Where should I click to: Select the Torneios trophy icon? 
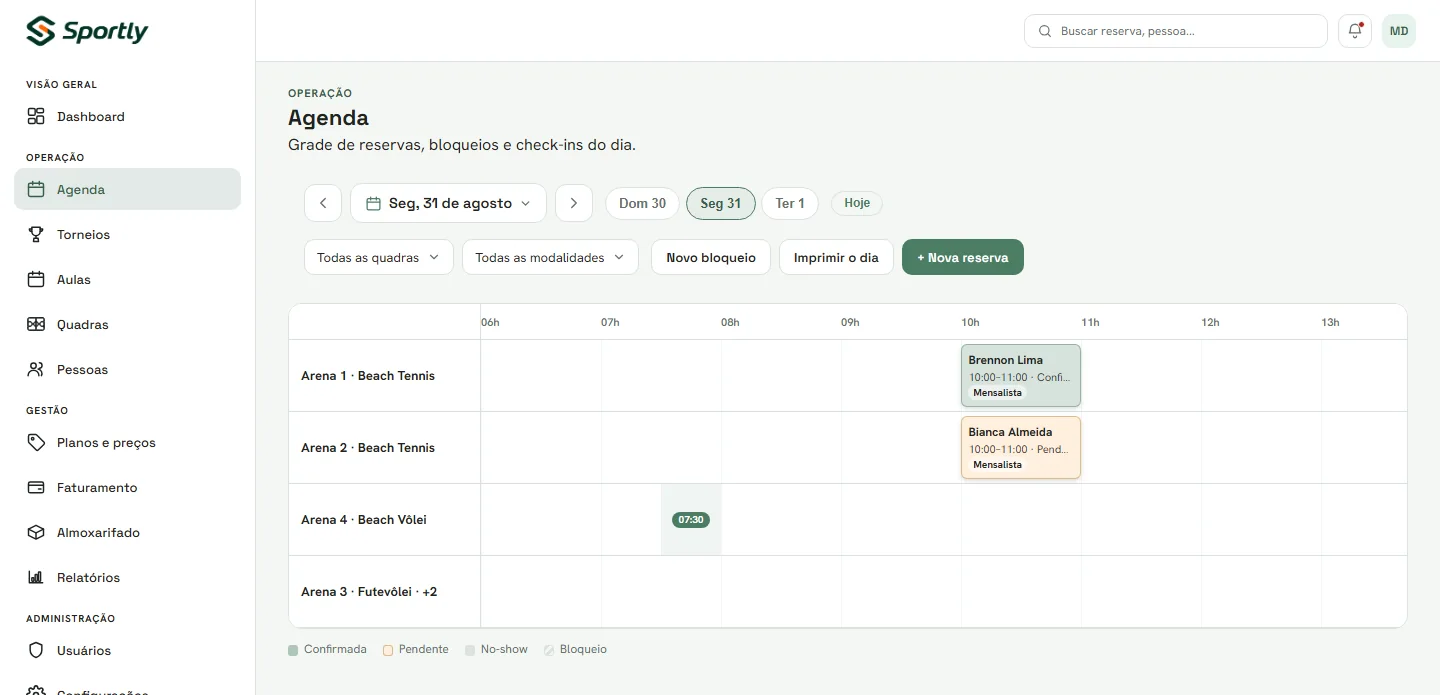(x=36, y=234)
